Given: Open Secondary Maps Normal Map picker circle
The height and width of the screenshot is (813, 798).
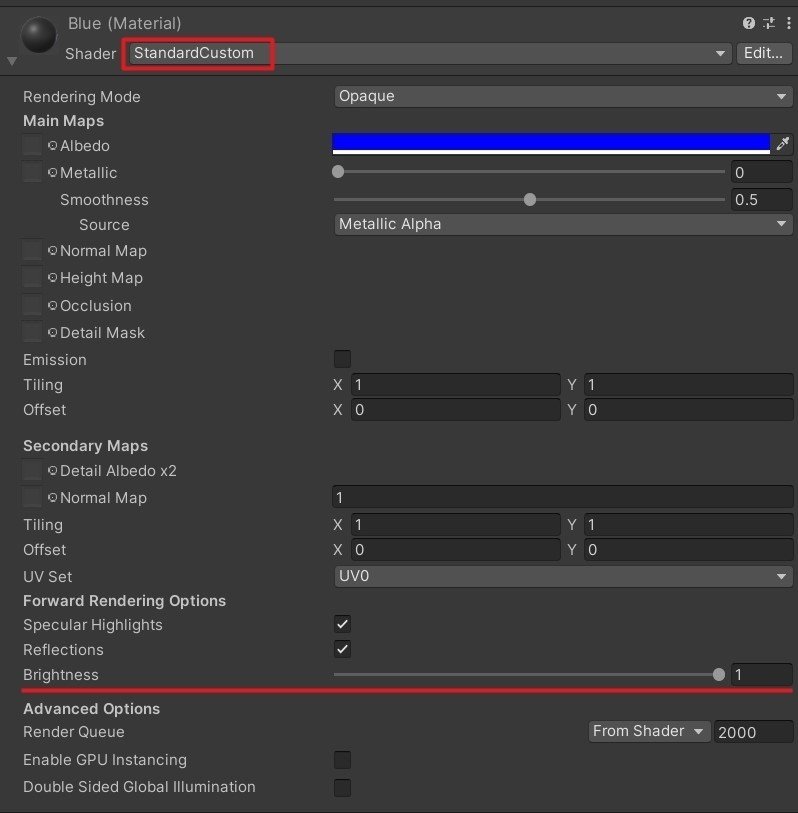Looking at the screenshot, I should click(x=52, y=498).
